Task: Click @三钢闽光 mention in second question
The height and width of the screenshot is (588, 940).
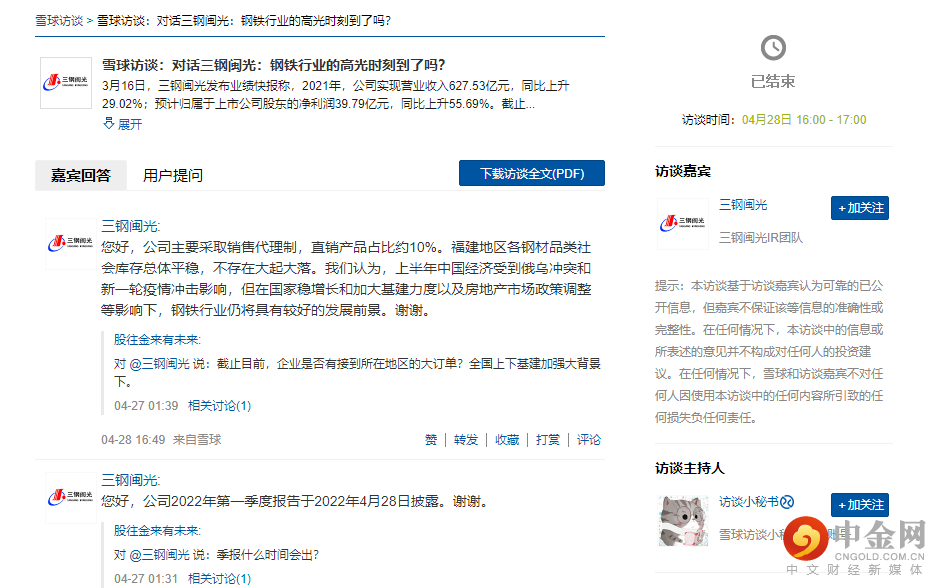Action: pyautogui.click(x=159, y=555)
